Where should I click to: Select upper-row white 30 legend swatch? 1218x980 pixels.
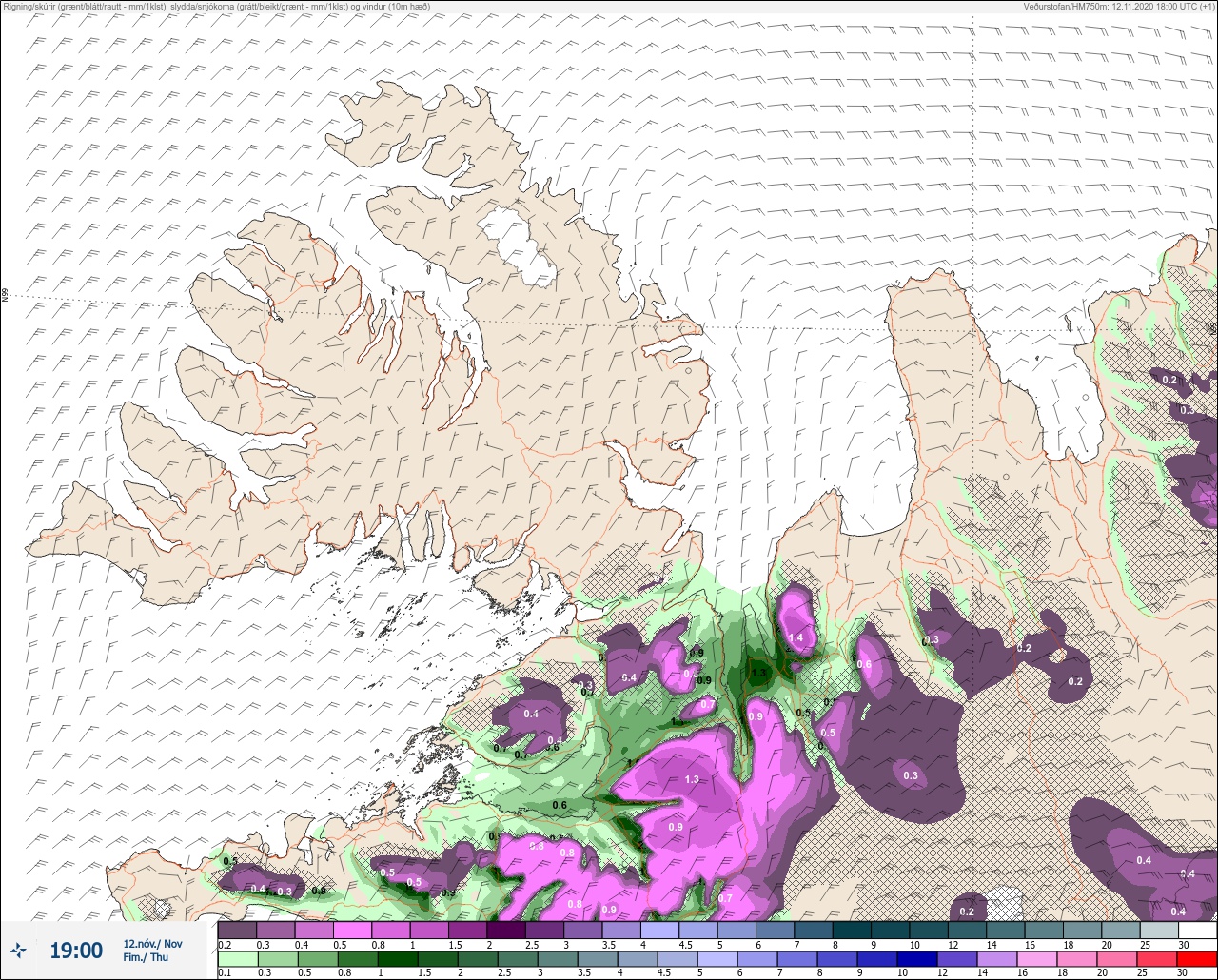(x=1197, y=930)
